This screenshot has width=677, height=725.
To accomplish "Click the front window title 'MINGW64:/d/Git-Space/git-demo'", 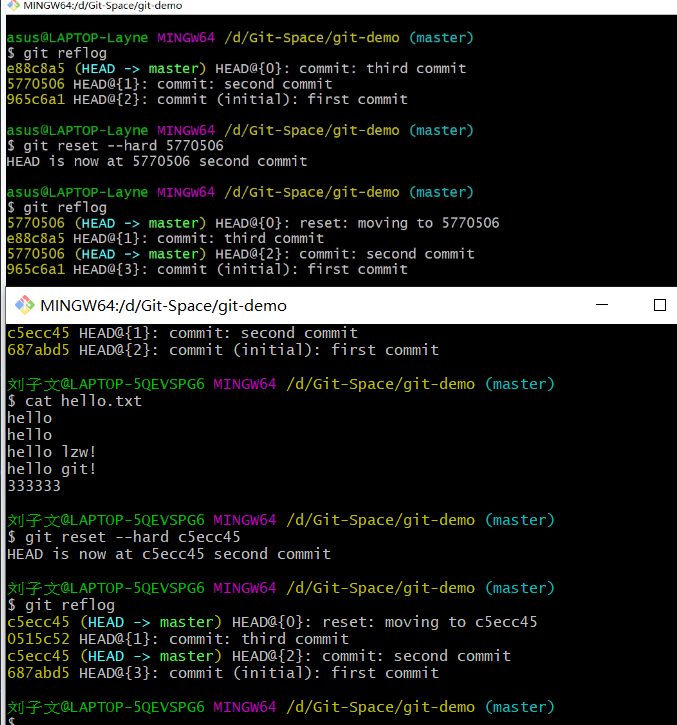I will [163, 306].
